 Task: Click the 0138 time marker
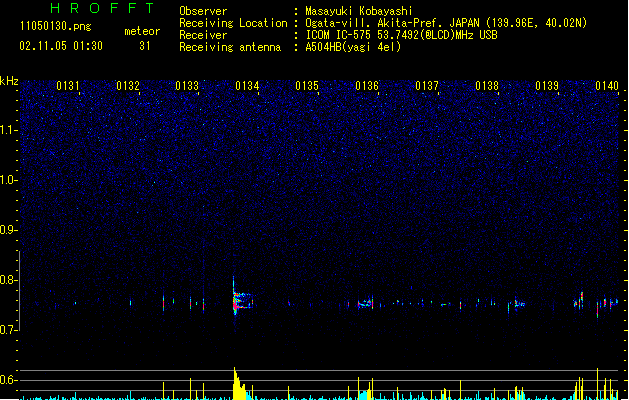[487, 86]
